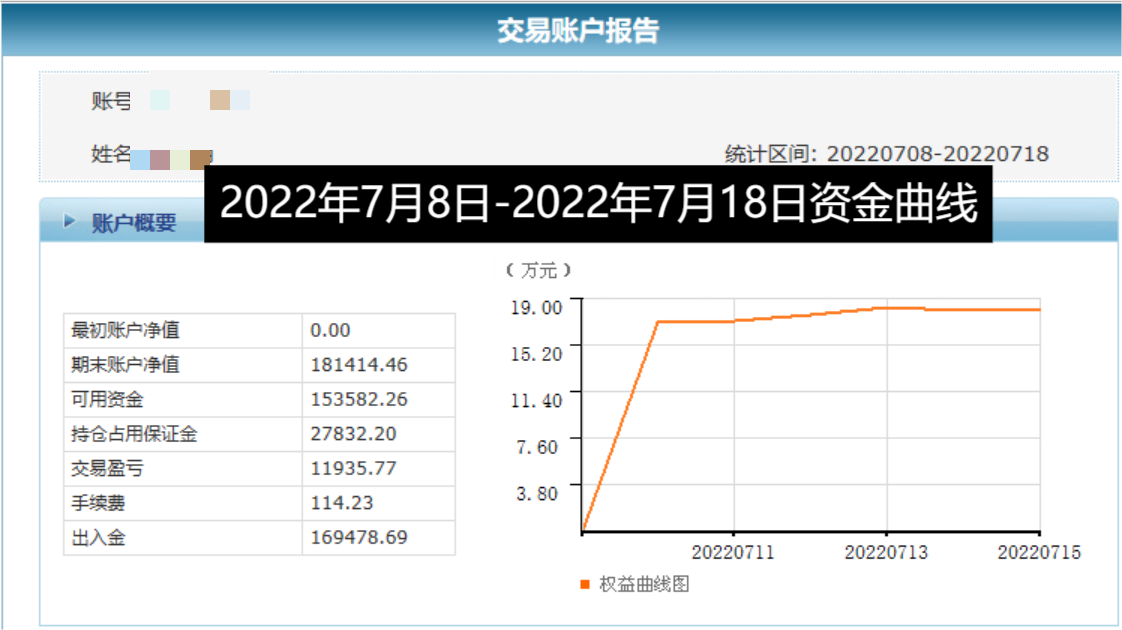This screenshot has width=1122, height=630.
Task: Select the 持仓占用保证金 row label
Action: coord(134,434)
